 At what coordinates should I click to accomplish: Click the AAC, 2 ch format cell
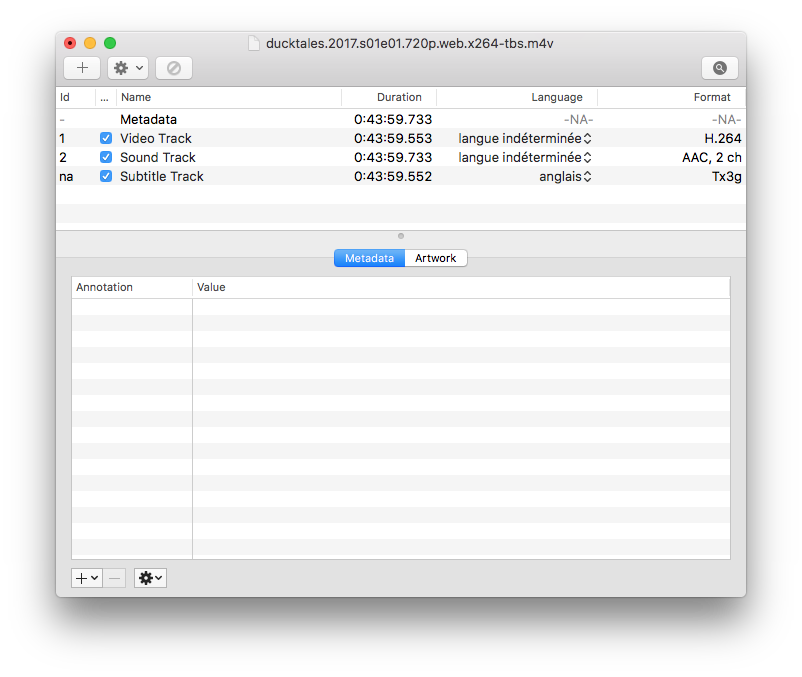coord(711,157)
